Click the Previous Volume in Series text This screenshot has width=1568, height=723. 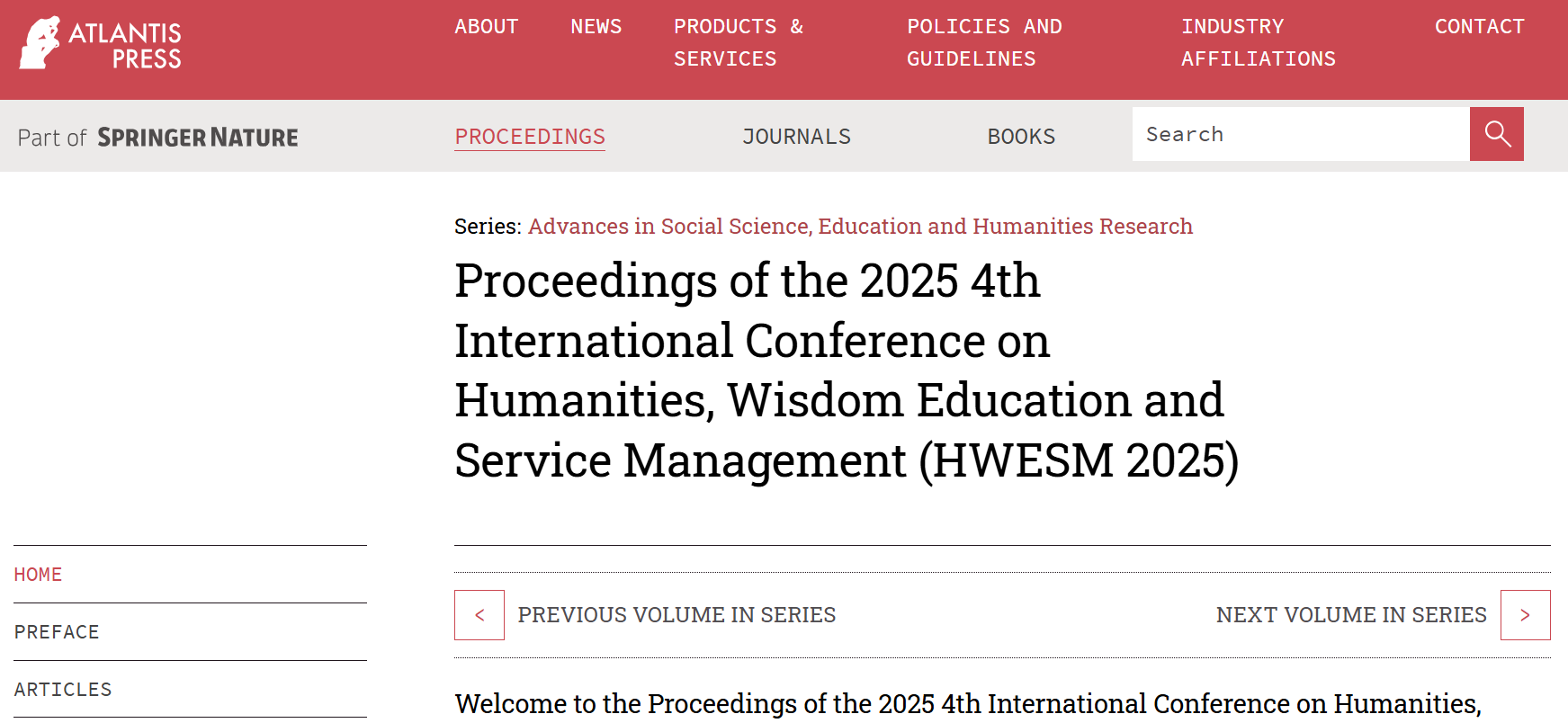pos(676,615)
